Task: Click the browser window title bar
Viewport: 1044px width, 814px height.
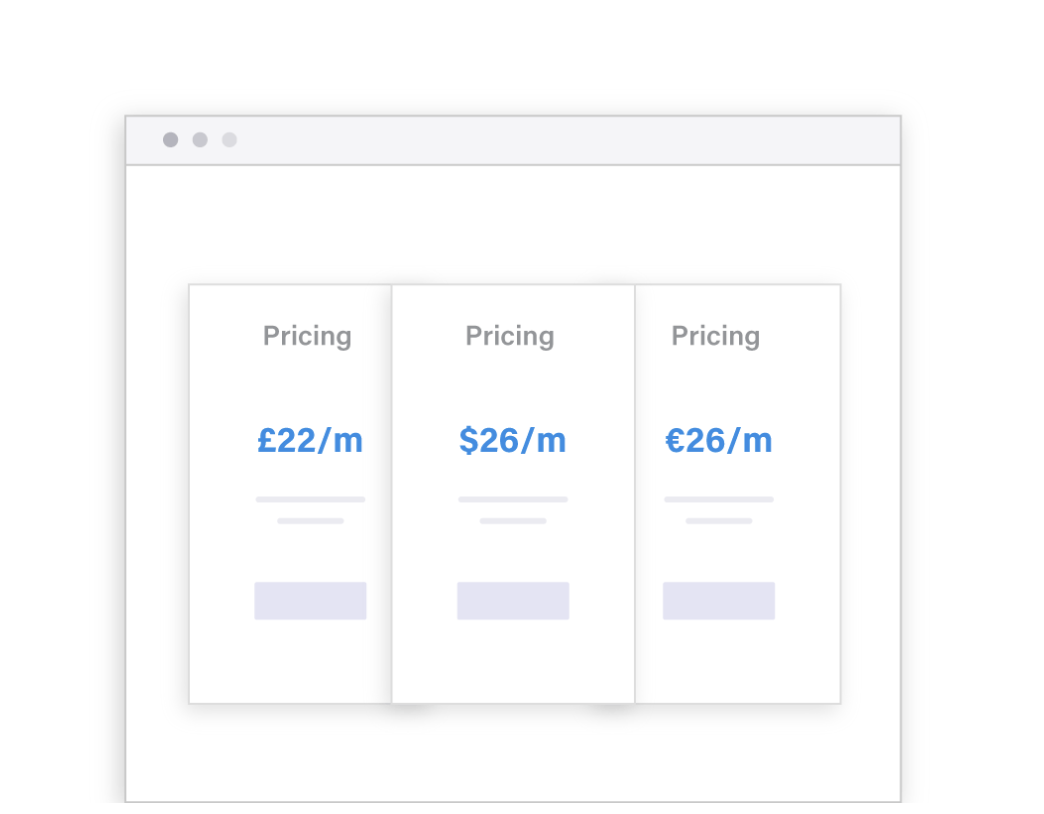Action: [x=560, y=141]
